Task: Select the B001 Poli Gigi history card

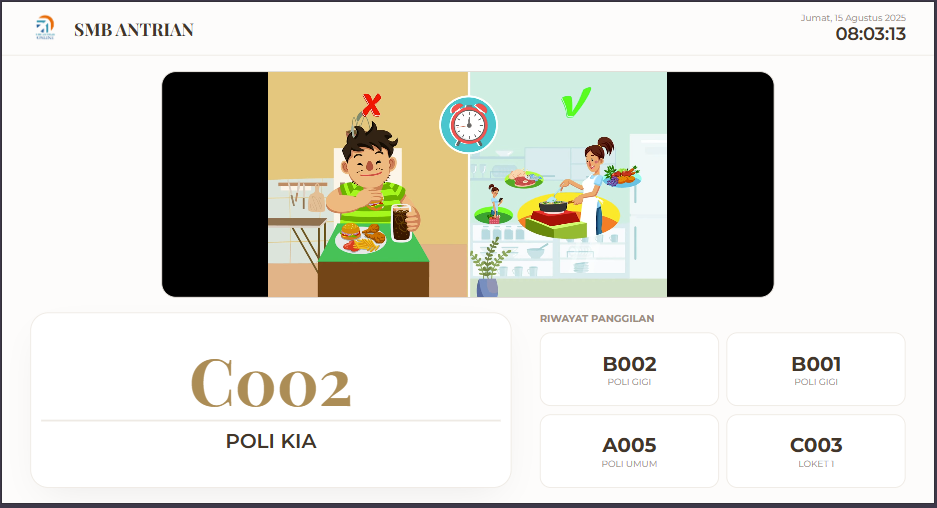Action: 816,369
